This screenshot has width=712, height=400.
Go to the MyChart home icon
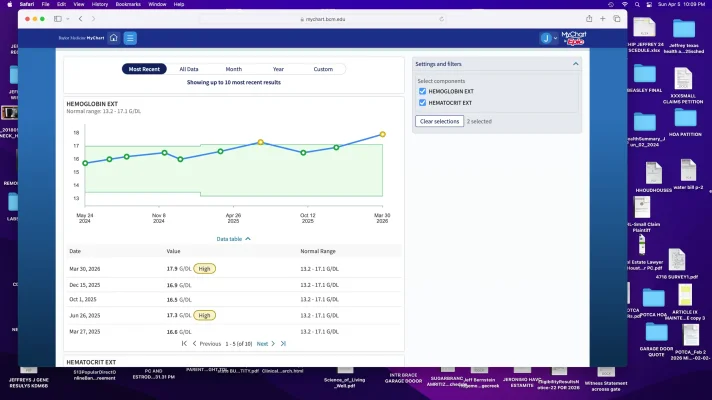coord(114,38)
